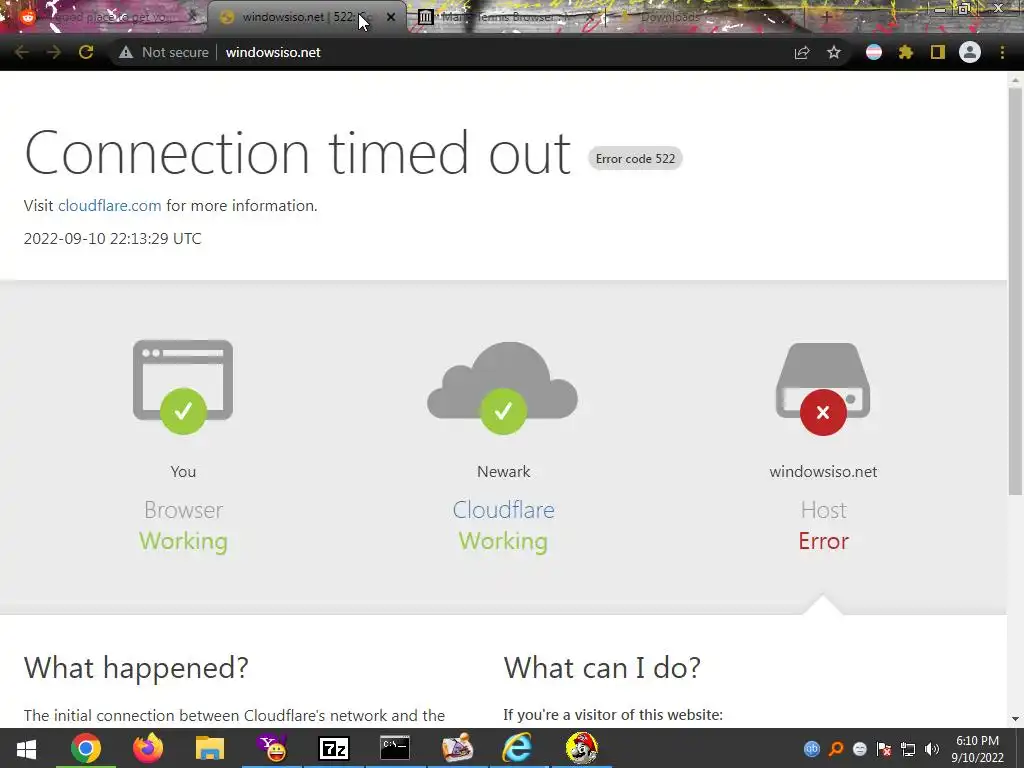Click the red Error status text
The height and width of the screenshot is (768, 1024).
(x=823, y=541)
